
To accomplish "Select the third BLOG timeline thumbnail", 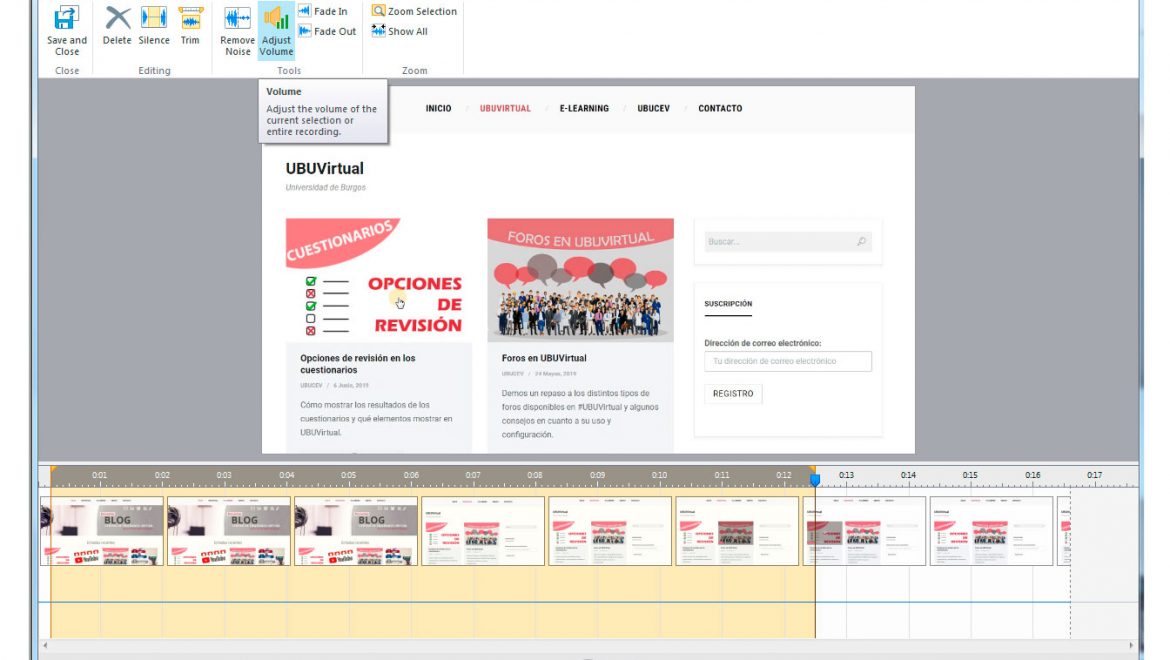I will tap(356, 531).
